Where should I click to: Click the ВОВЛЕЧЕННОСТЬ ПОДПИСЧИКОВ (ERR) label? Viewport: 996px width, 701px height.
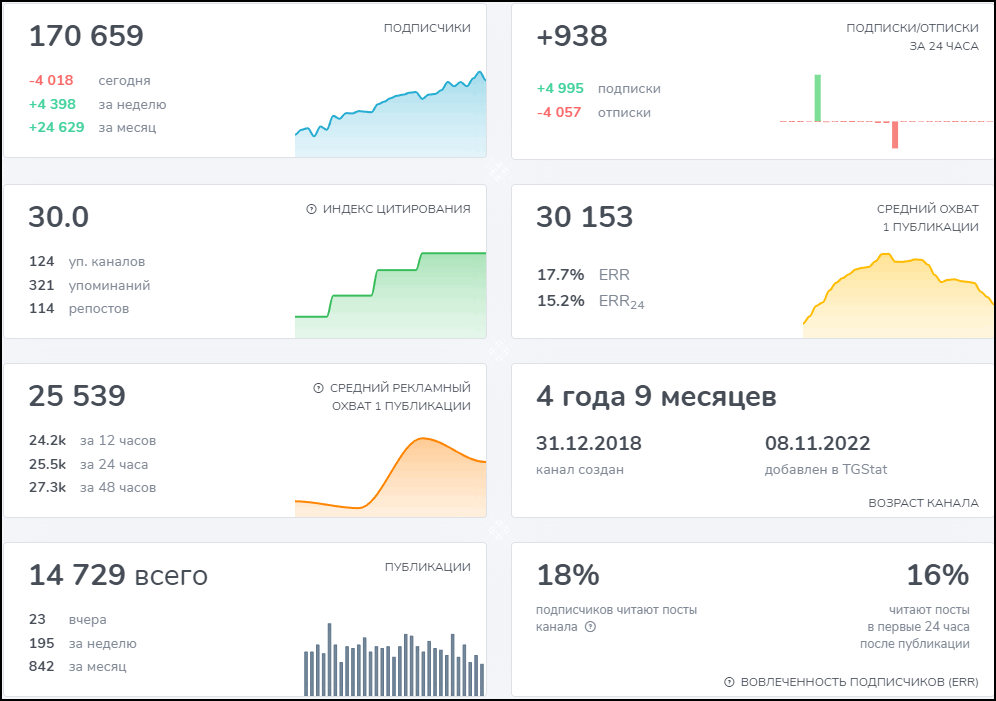[859, 682]
